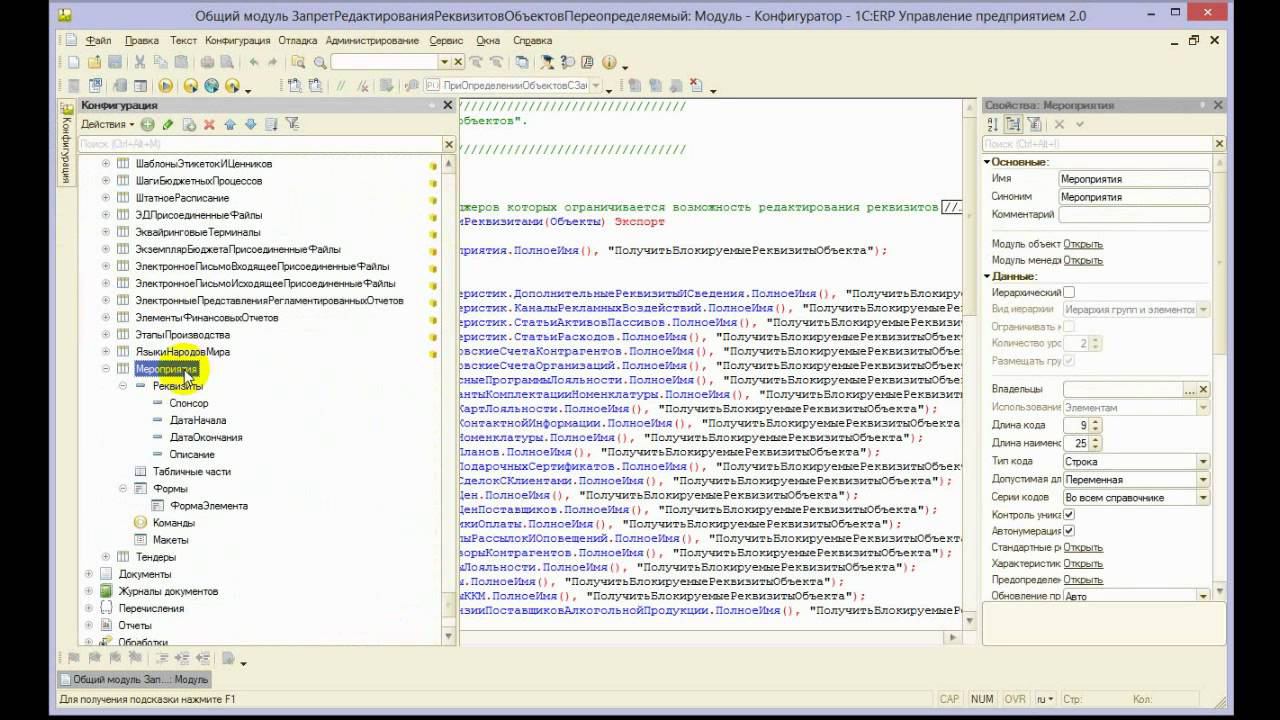The image size is (1280, 720).
Task: Start debugging with the yellow play icon
Action: click(x=166, y=86)
